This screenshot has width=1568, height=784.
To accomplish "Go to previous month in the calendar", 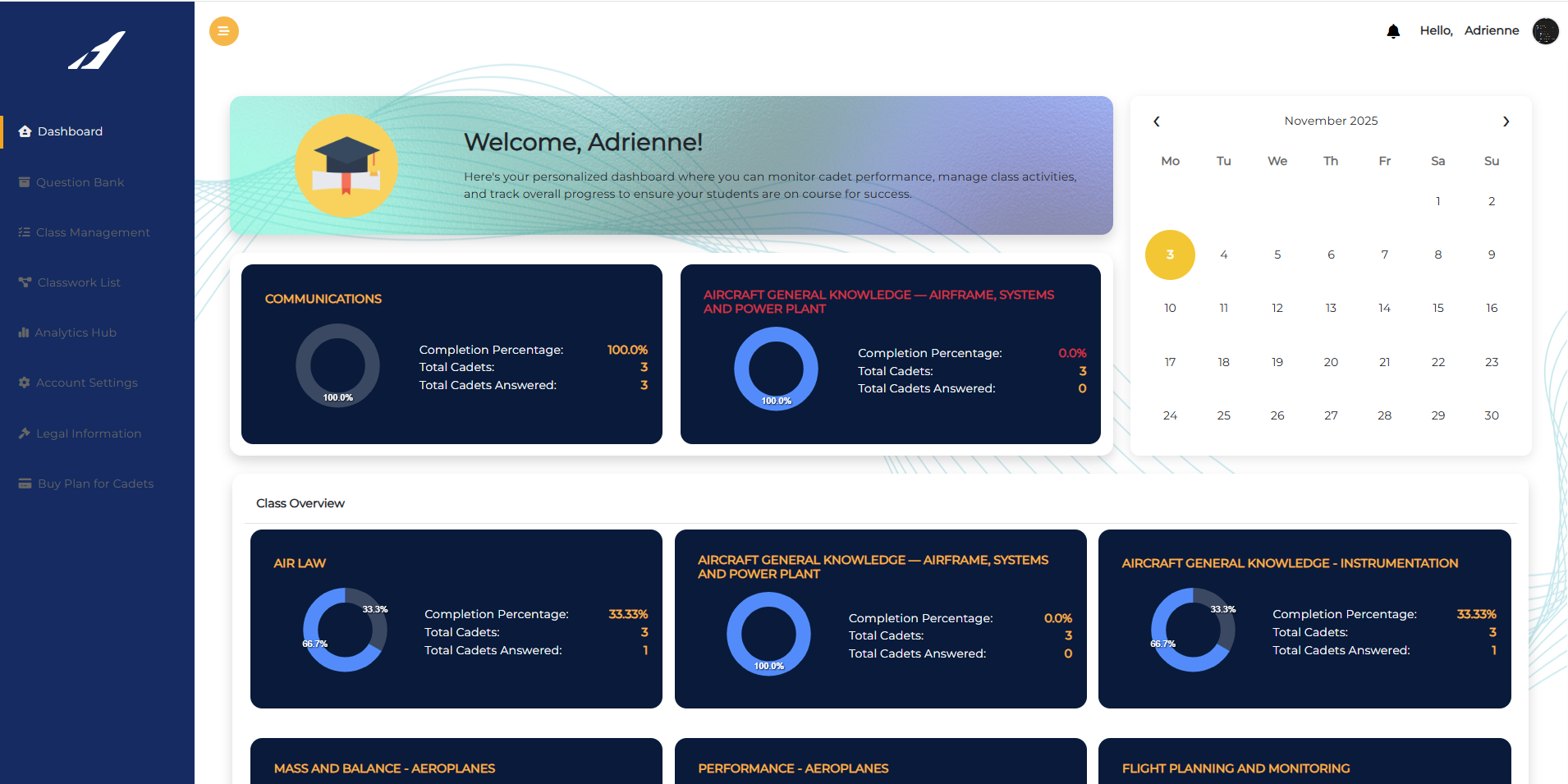I will coord(1156,121).
